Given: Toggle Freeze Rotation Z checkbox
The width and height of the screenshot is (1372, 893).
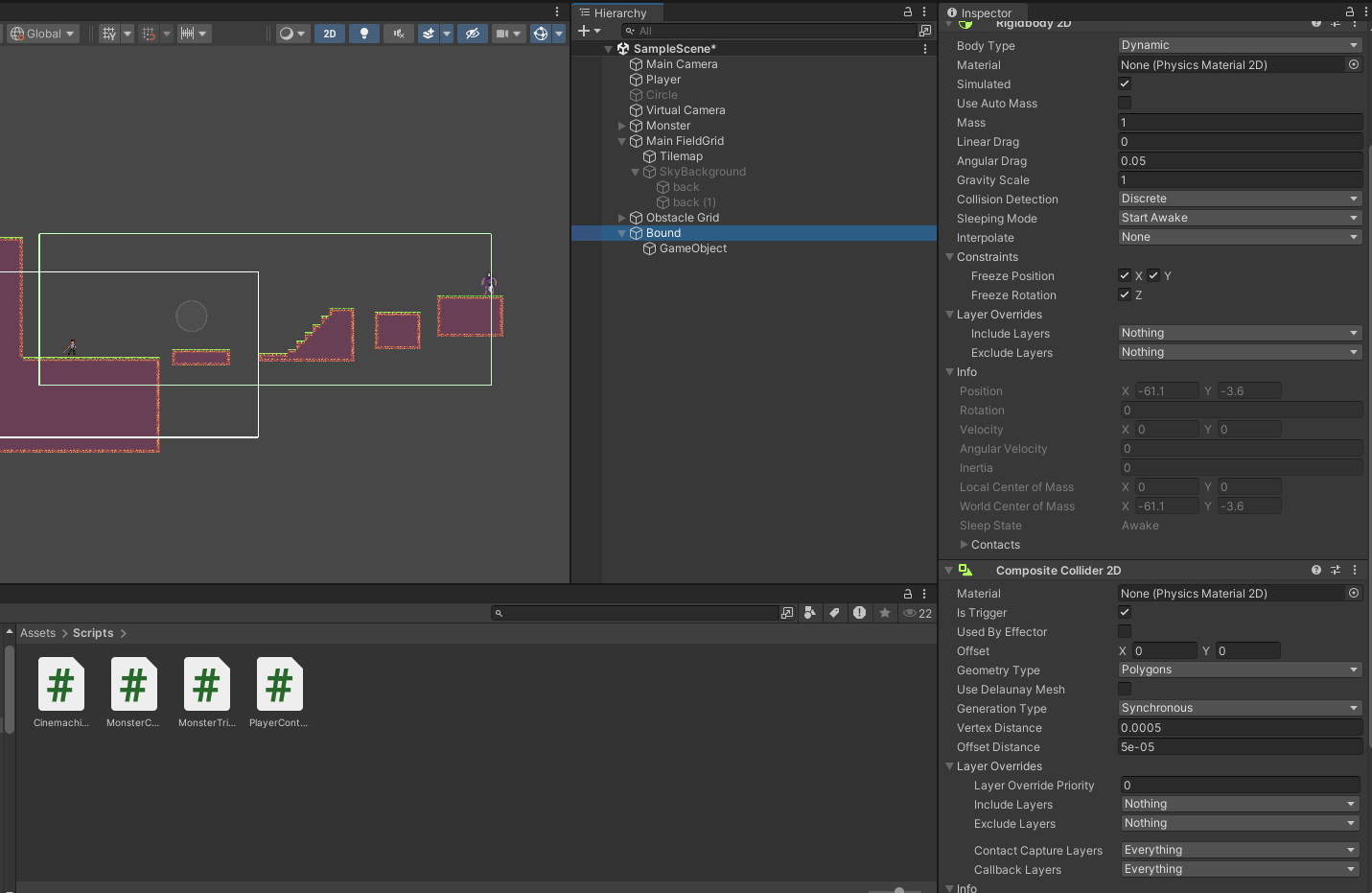Looking at the screenshot, I should click(x=1125, y=294).
